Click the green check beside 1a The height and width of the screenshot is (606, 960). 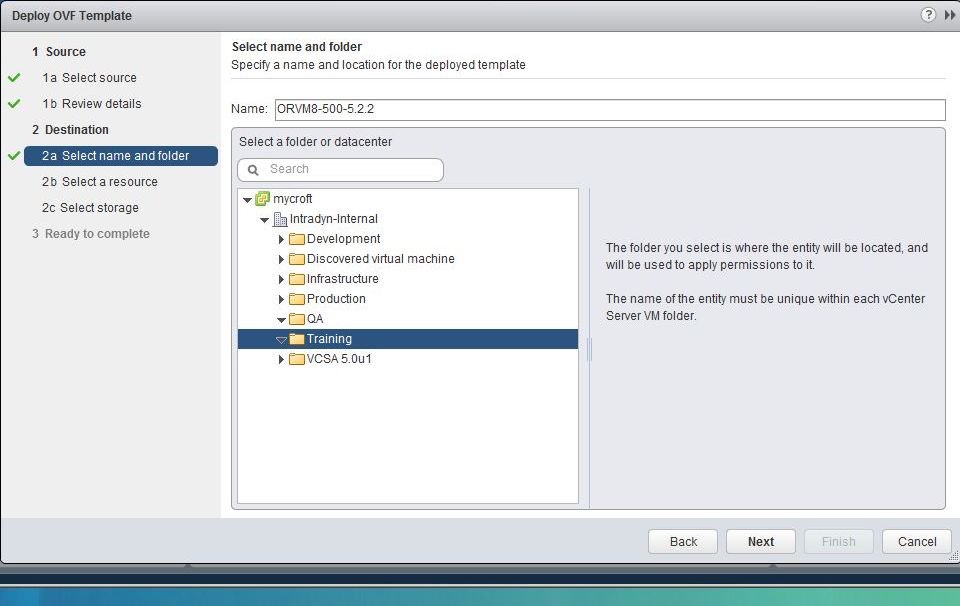(14, 78)
